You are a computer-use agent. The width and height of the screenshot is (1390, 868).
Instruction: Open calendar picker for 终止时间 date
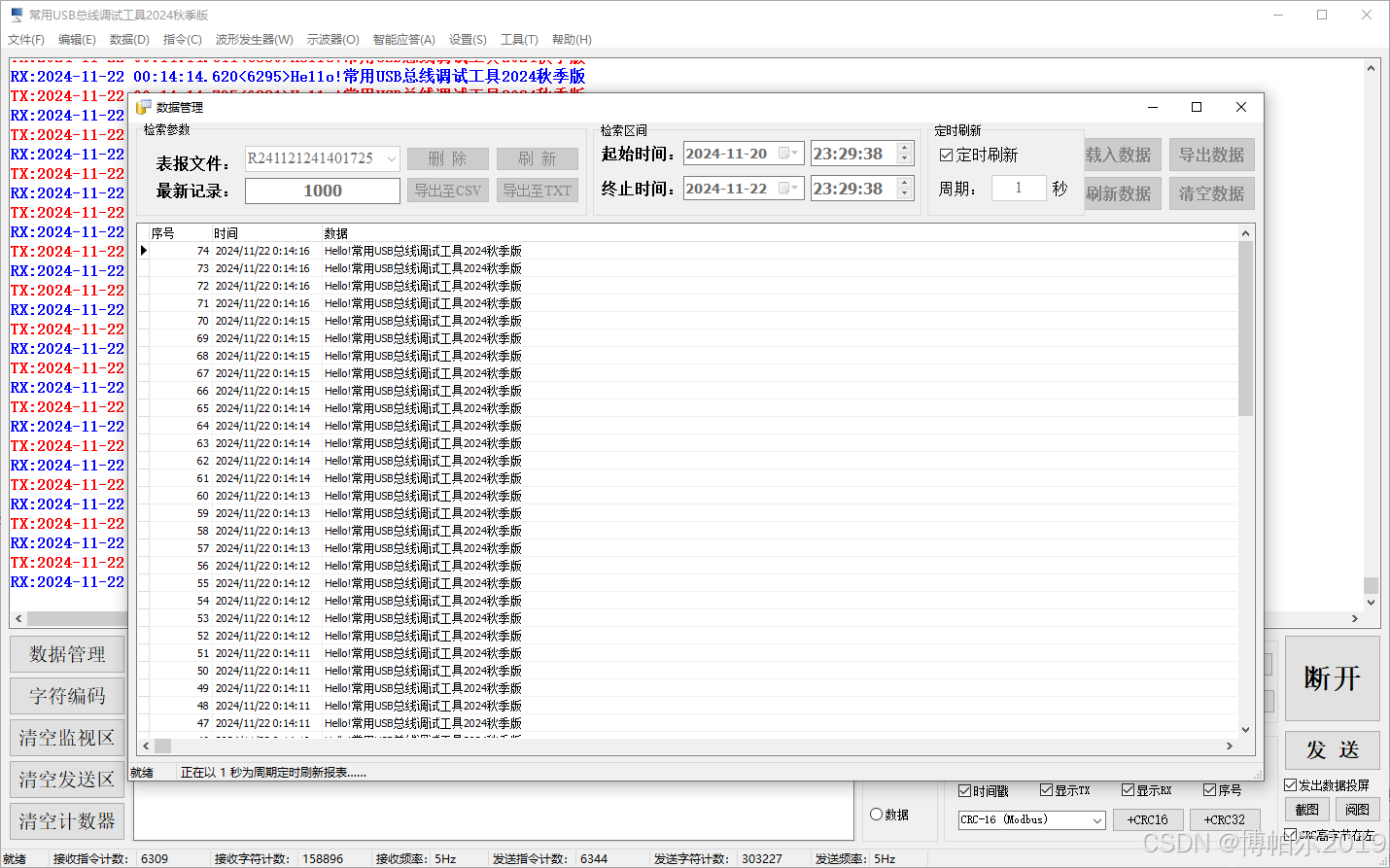pyautogui.click(x=789, y=189)
